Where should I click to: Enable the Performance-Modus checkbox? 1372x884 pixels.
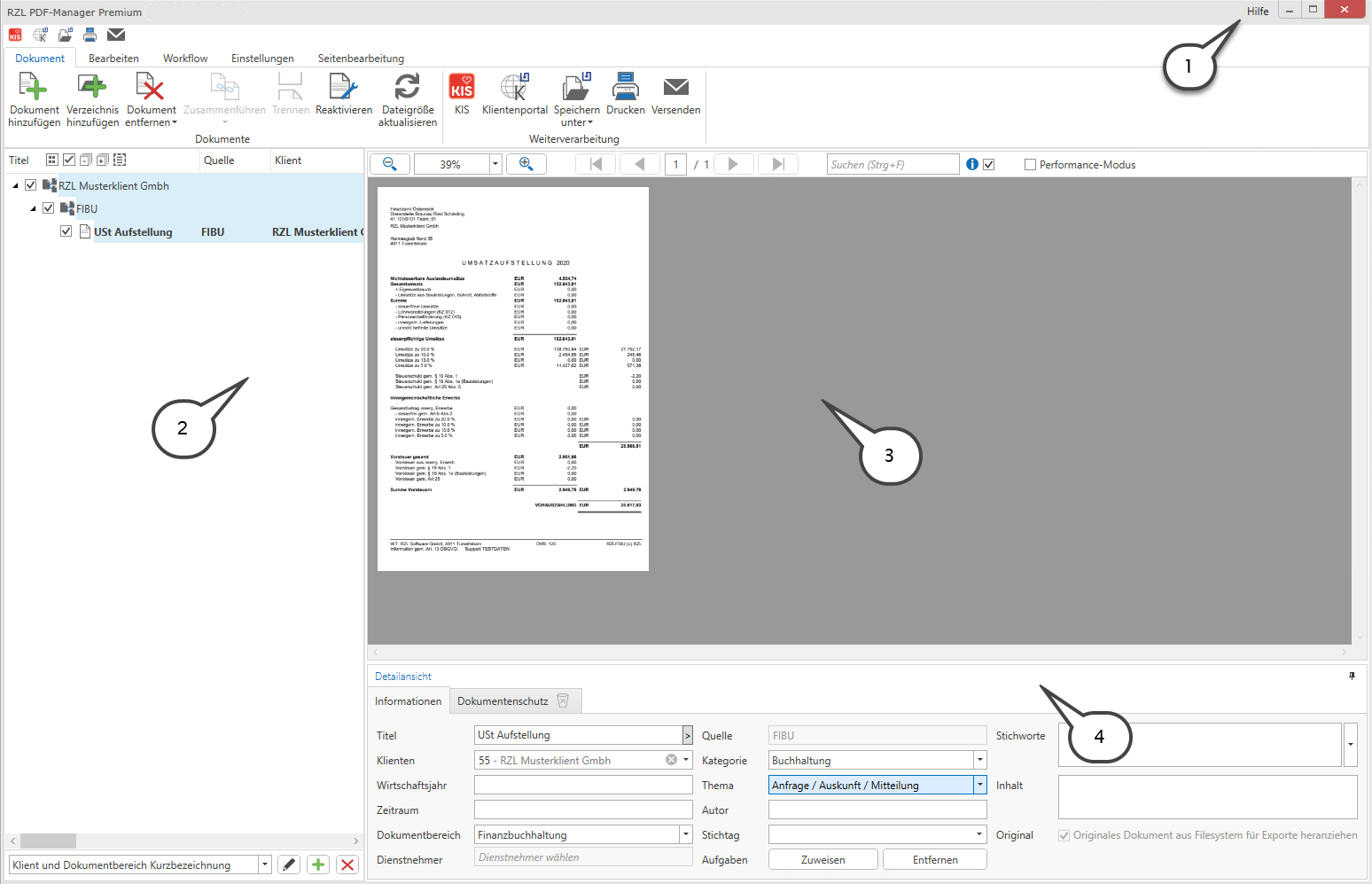coord(1030,165)
